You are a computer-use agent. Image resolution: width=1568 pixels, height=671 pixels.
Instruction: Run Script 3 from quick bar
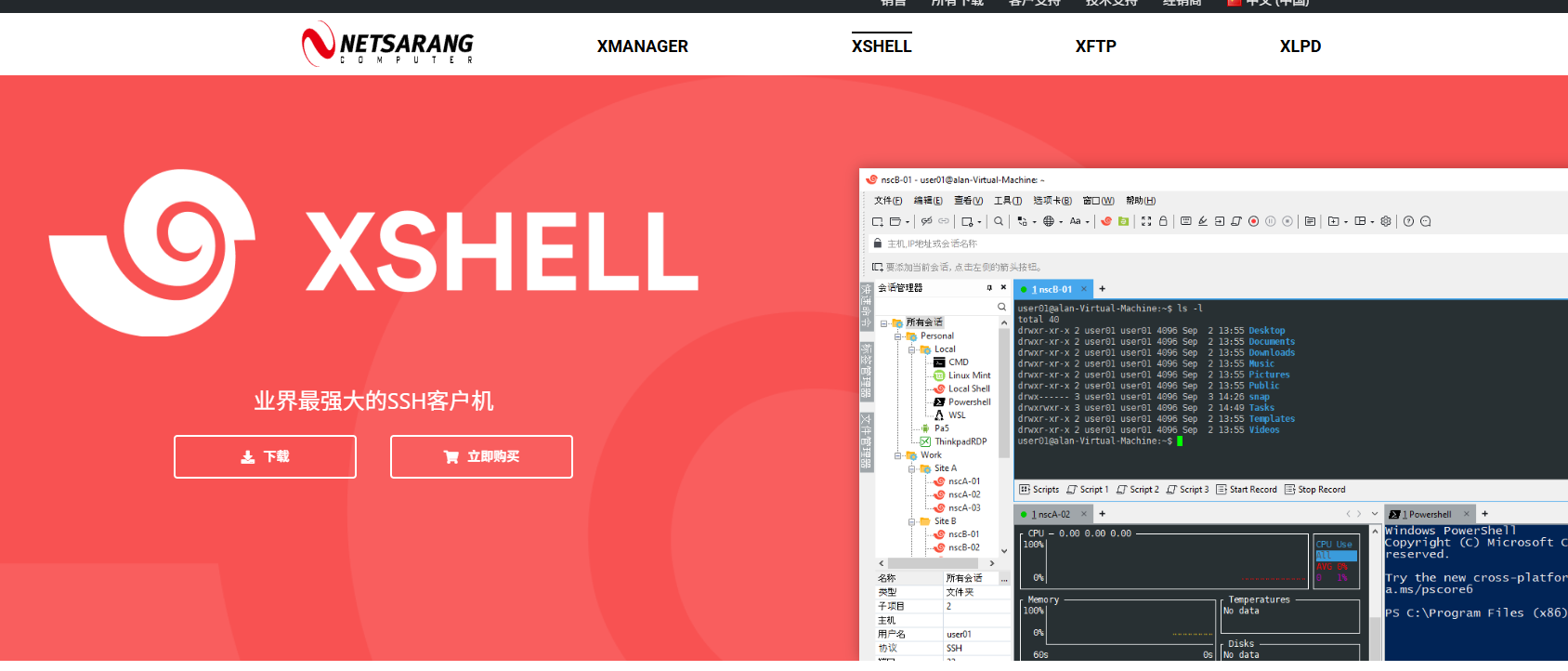[1188, 490]
